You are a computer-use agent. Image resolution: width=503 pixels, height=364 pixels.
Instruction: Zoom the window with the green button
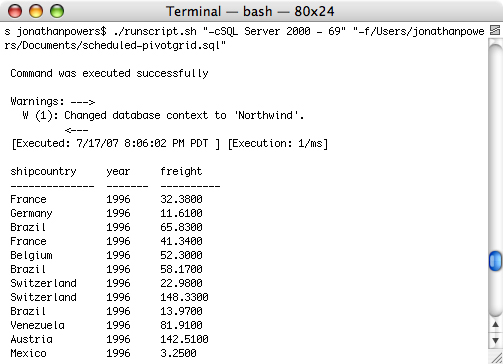[57, 11]
